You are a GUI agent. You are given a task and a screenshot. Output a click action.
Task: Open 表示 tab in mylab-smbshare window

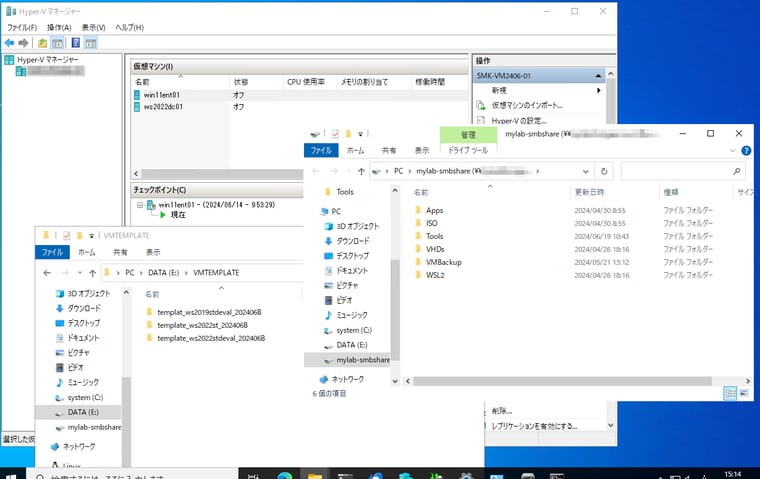pos(422,150)
